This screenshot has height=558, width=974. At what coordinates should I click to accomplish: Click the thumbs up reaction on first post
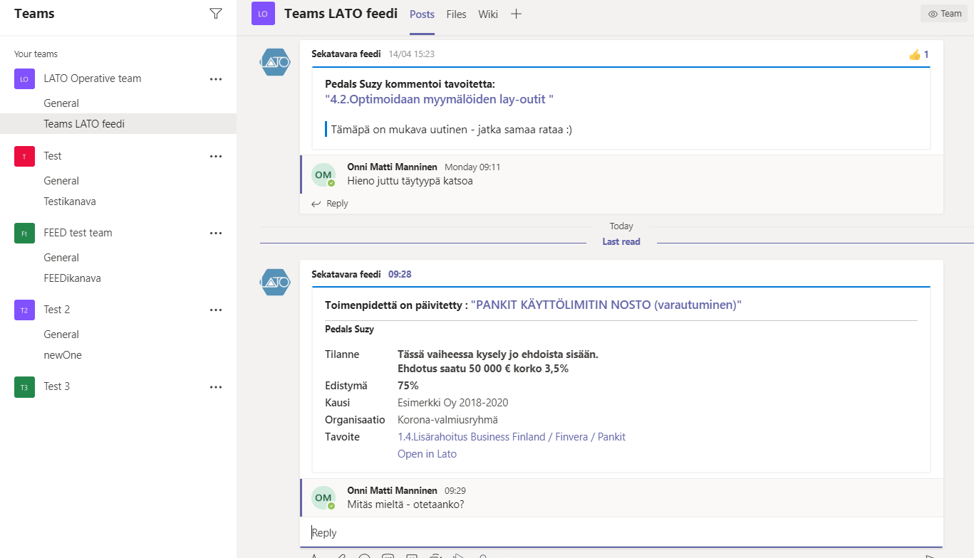[x=918, y=55]
